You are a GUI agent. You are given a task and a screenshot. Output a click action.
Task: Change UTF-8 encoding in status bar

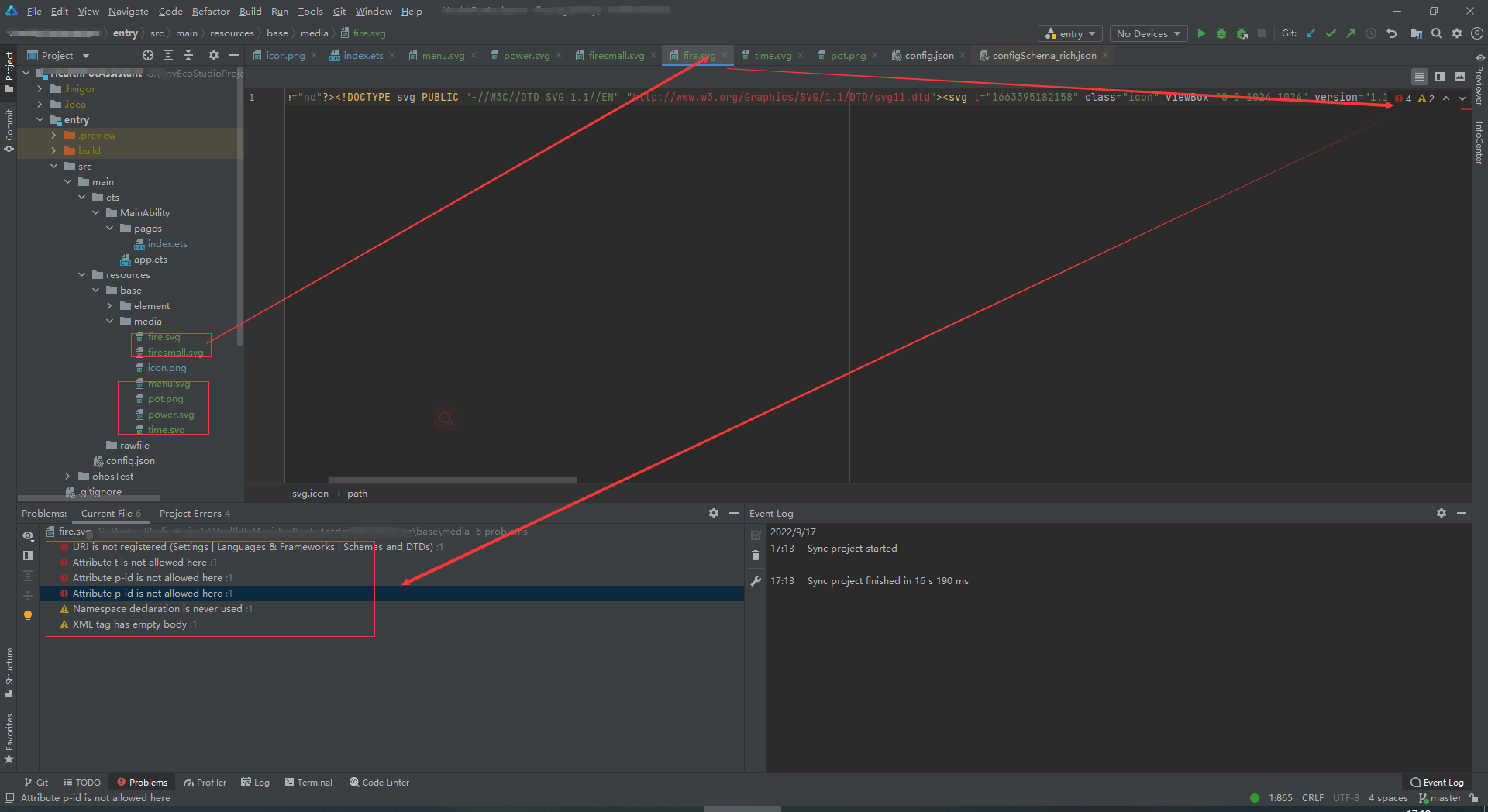coord(1346,797)
